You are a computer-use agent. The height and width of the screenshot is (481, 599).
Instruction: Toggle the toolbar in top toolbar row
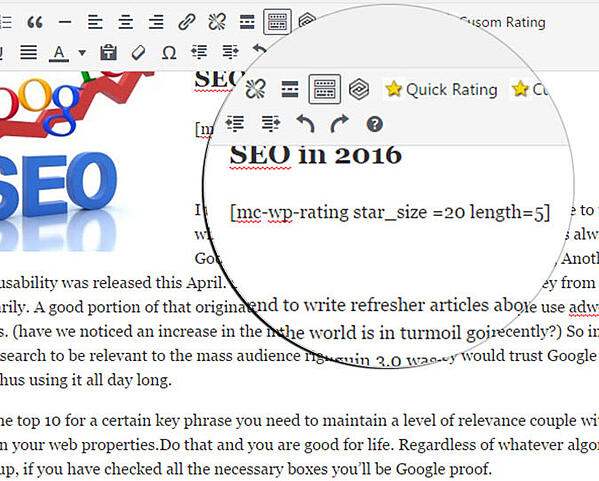[x=277, y=22]
